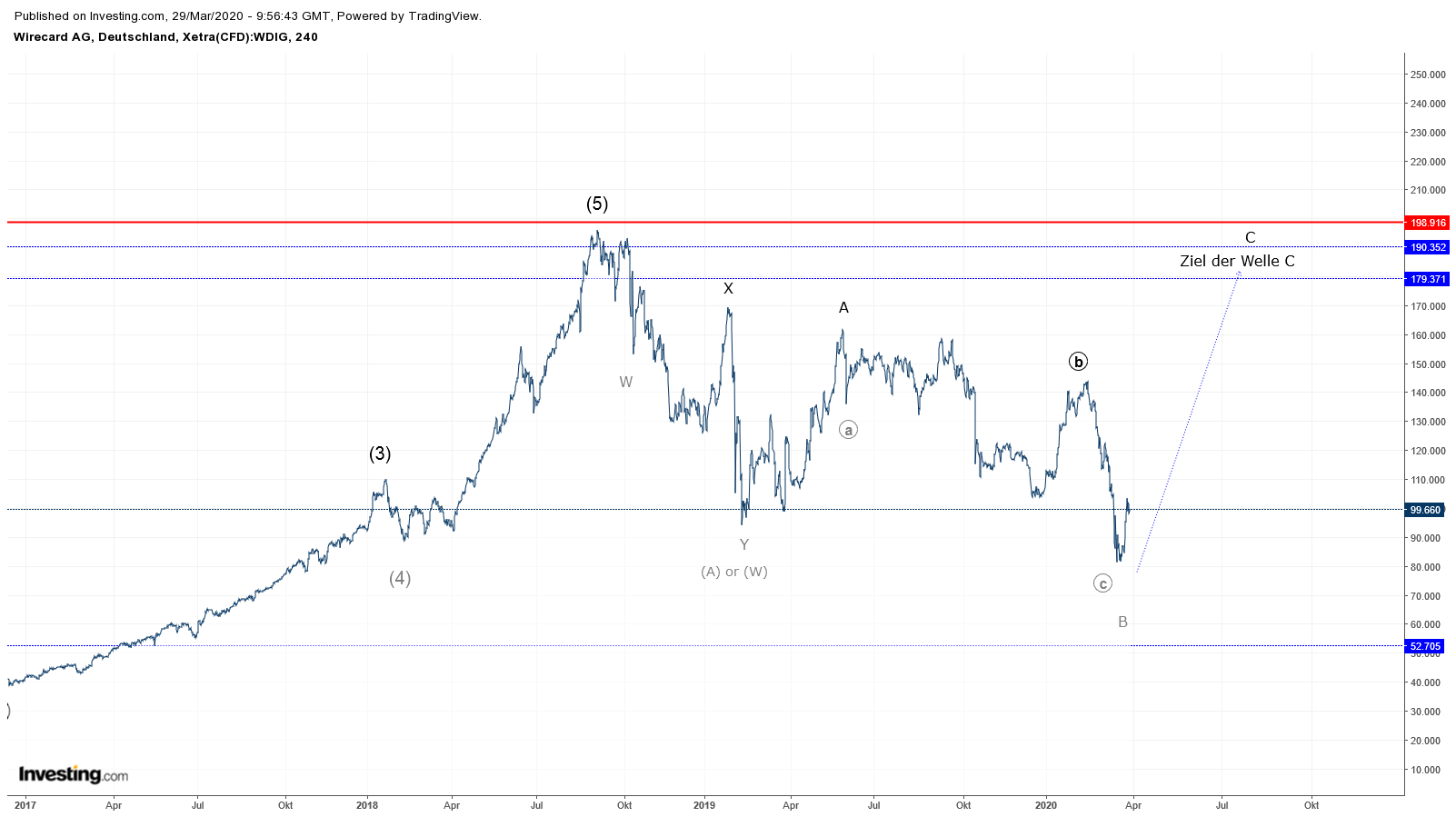Click the 2019 label on time axis

(704, 805)
